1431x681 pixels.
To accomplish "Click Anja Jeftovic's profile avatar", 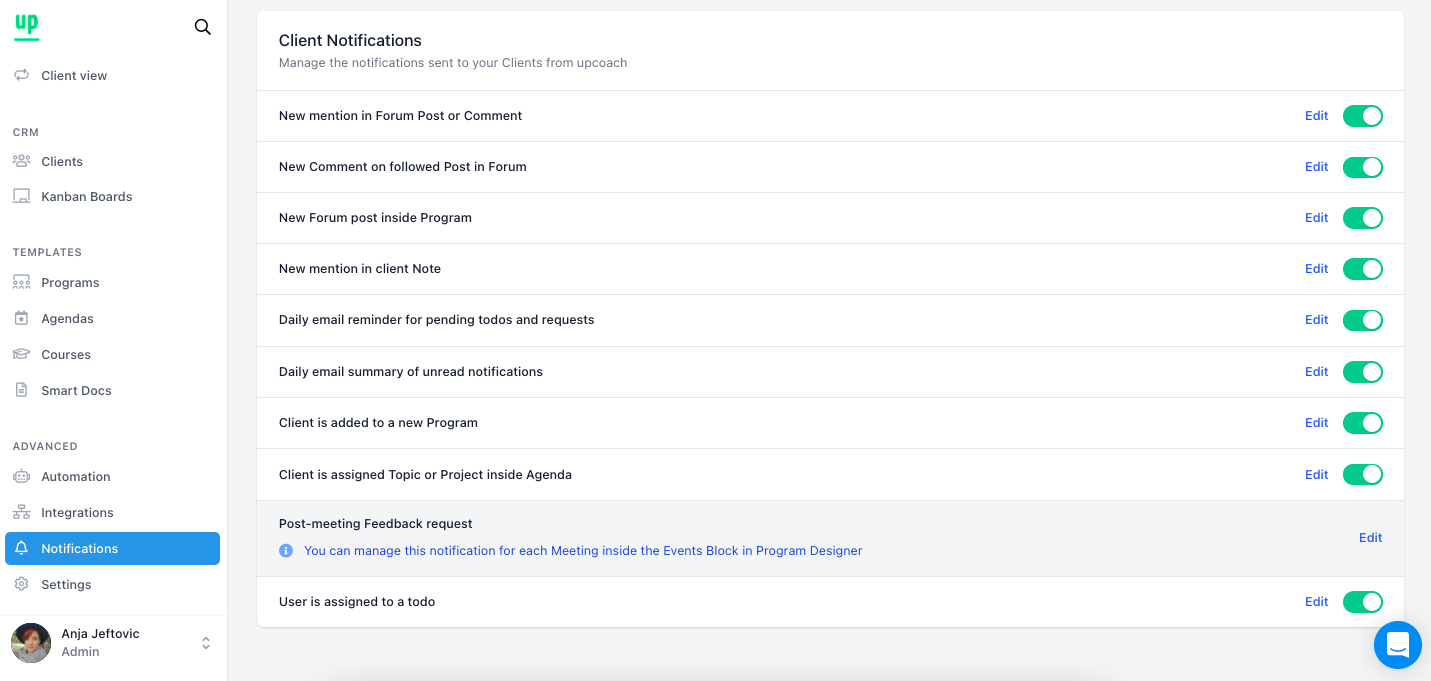I will [31, 643].
